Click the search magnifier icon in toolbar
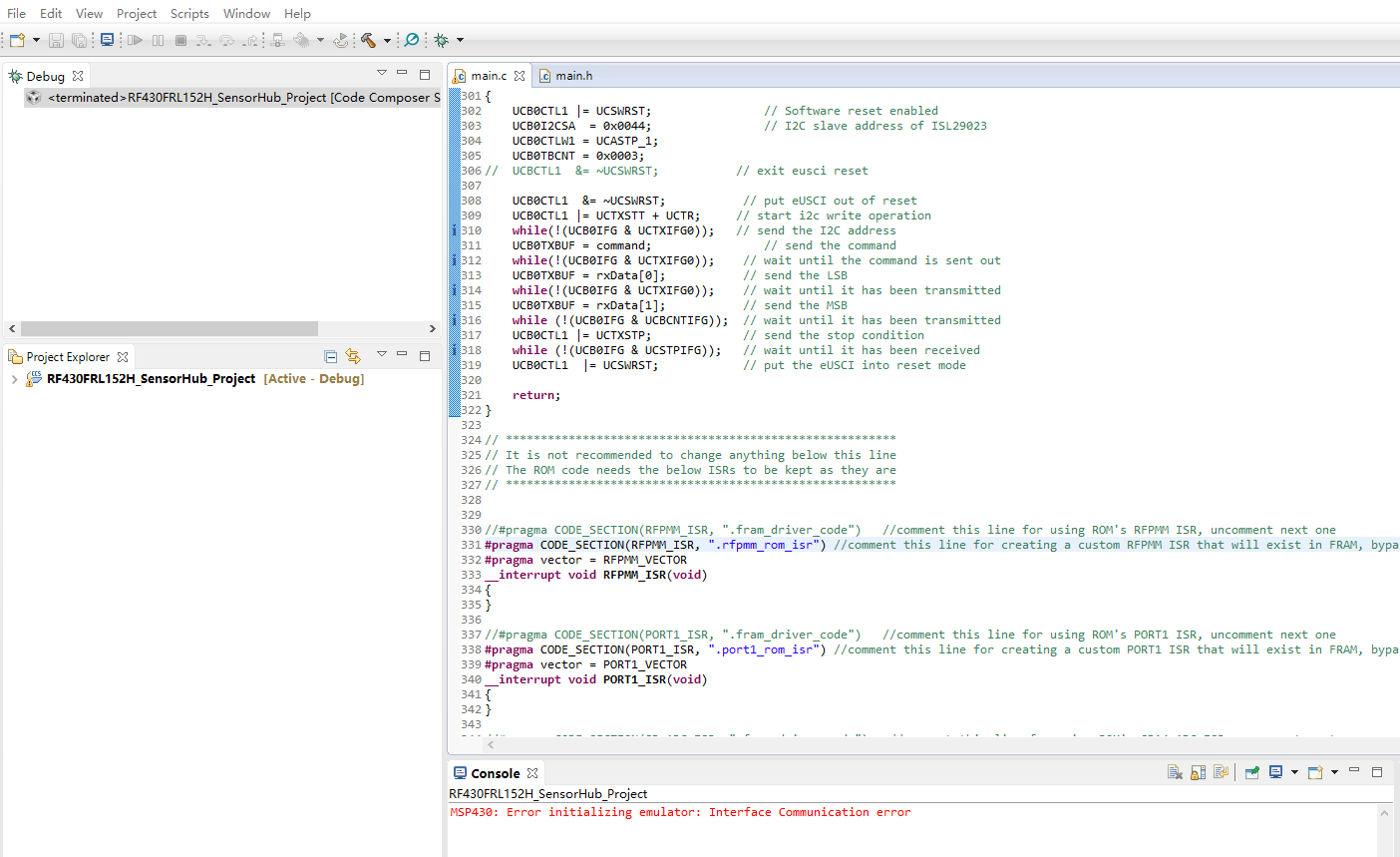 click(411, 40)
